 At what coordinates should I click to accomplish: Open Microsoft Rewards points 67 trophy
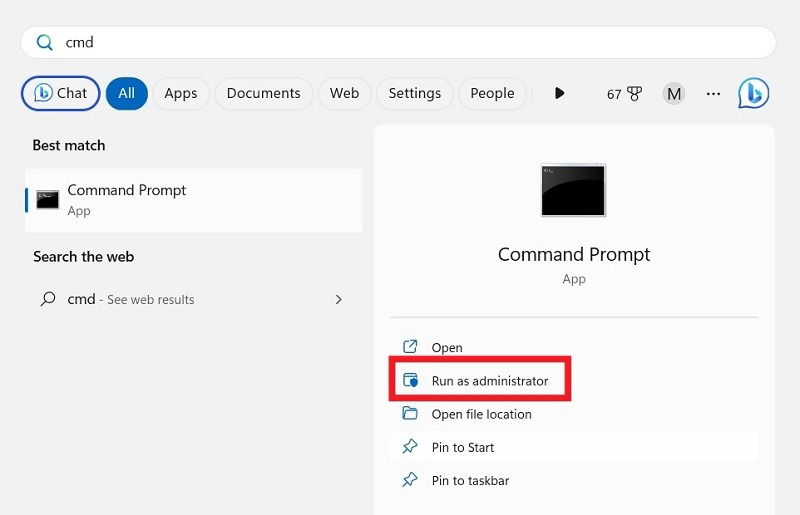624,94
